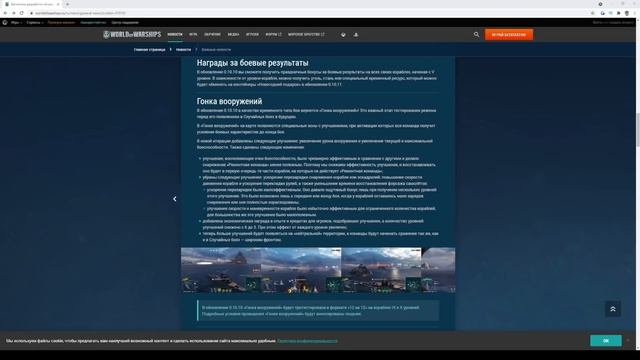Open the site search magnifier icon

(476, 35)
